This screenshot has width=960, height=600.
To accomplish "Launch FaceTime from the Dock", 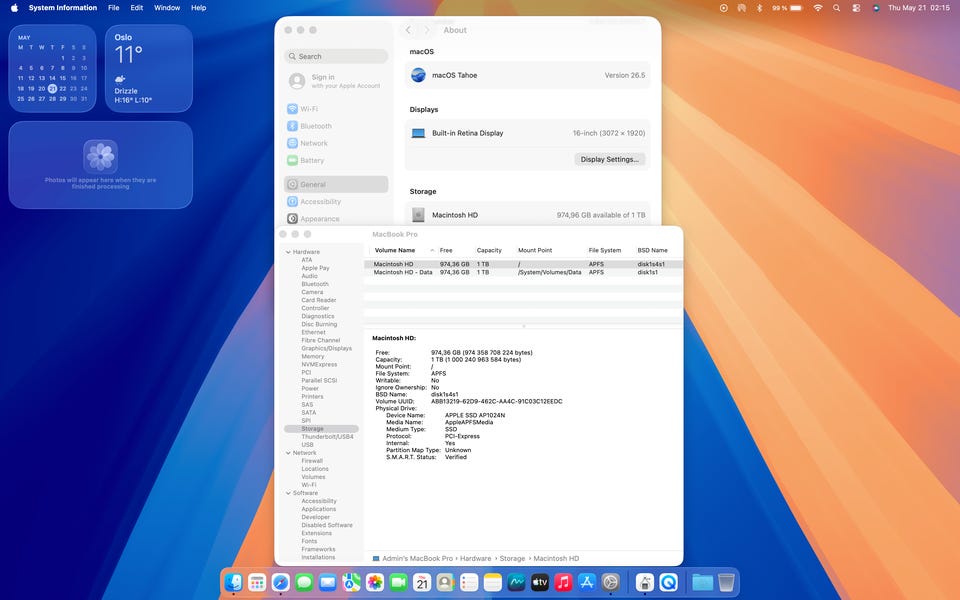I will (x=399, y=582).
